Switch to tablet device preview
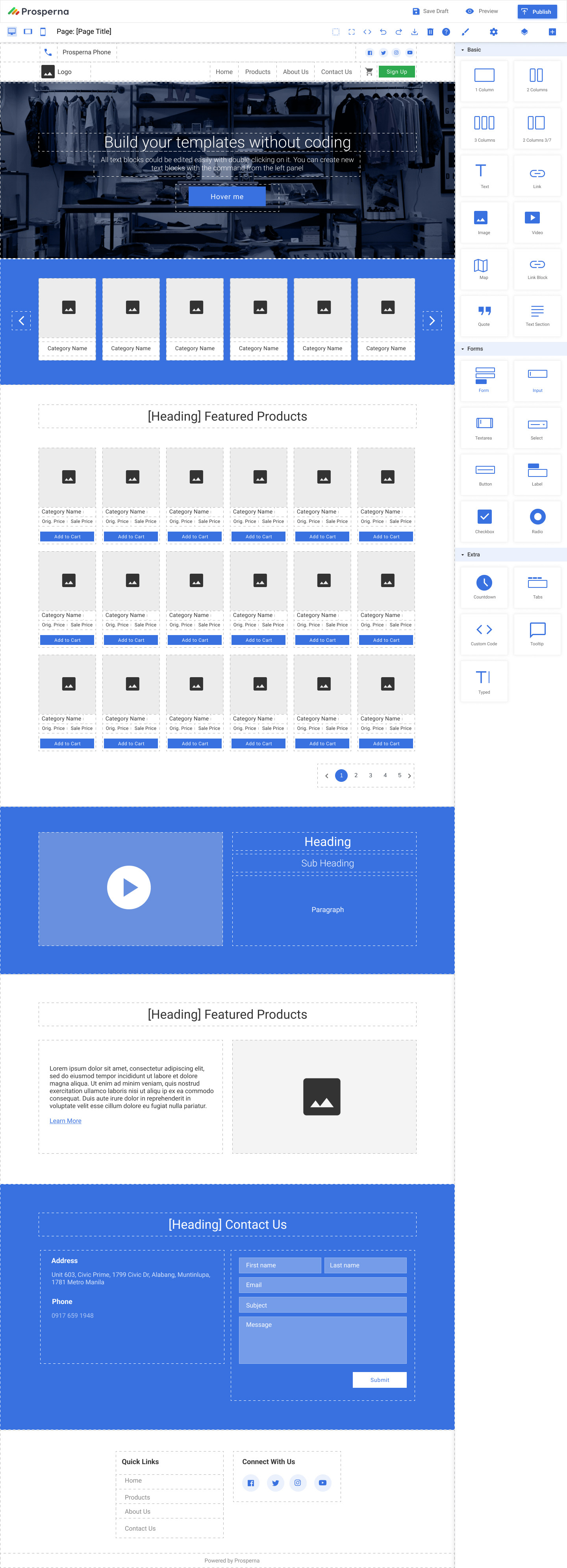Image resolution: width=567 pixels, height=1568 pixels. pyautogui.click(x=28, y=31)
